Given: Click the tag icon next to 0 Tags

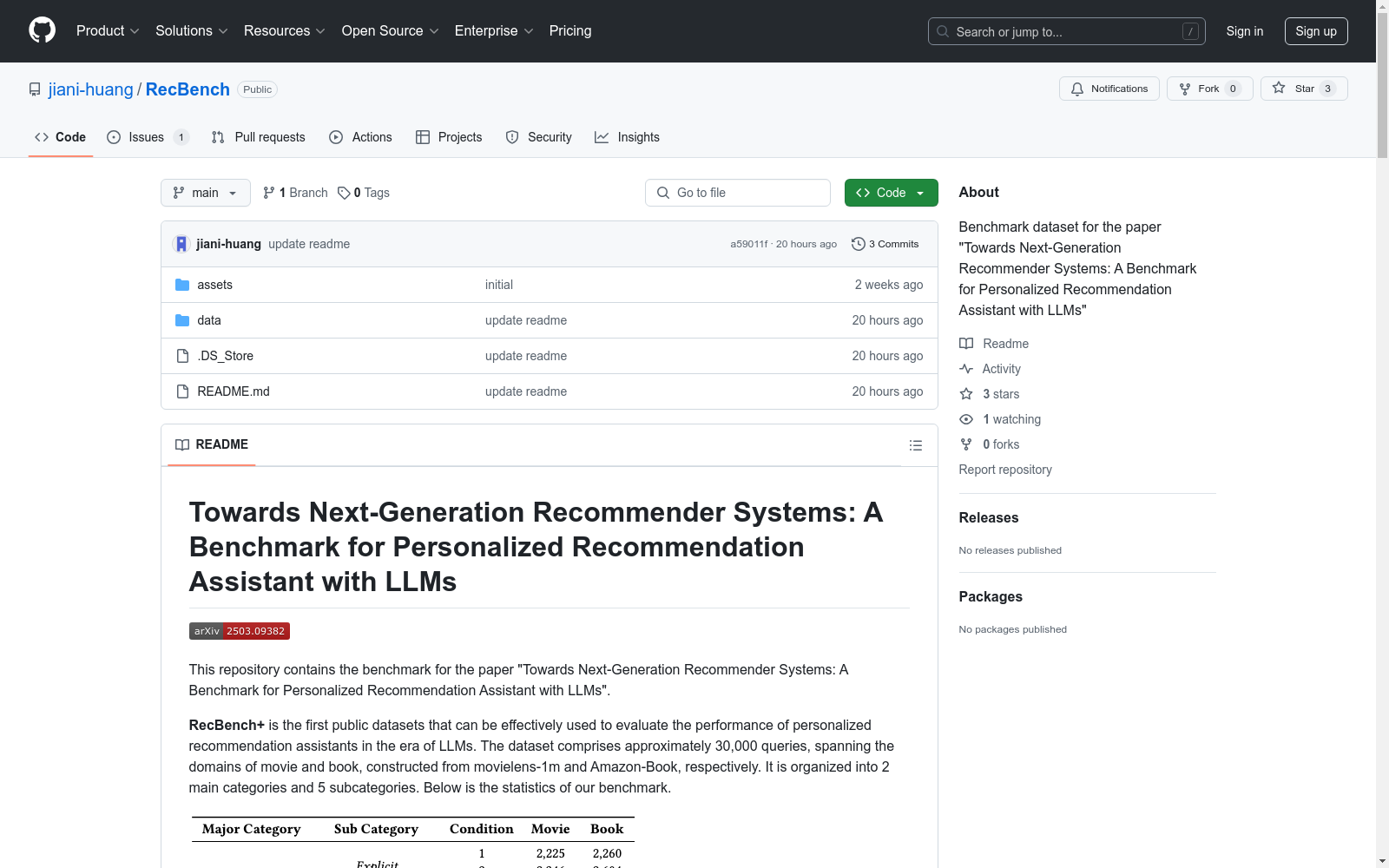Looking at the screenshot, I should coord(344,193).
